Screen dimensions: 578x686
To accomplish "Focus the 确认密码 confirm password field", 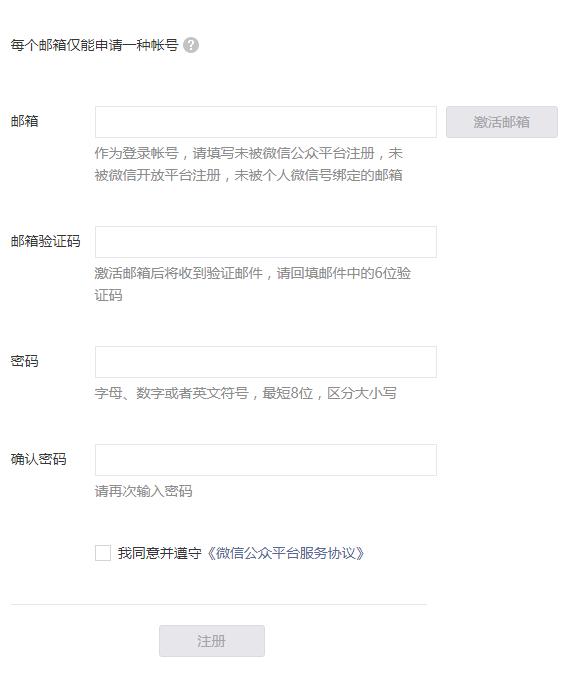I will (266, 460).
